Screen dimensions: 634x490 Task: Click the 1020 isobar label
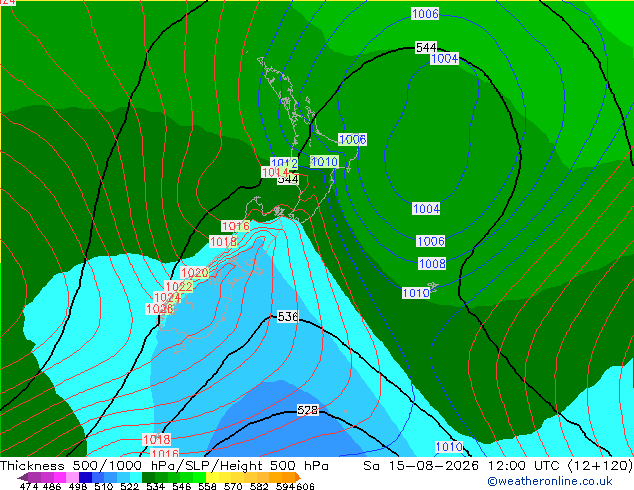pyautogui.click(x=194, y=272)
